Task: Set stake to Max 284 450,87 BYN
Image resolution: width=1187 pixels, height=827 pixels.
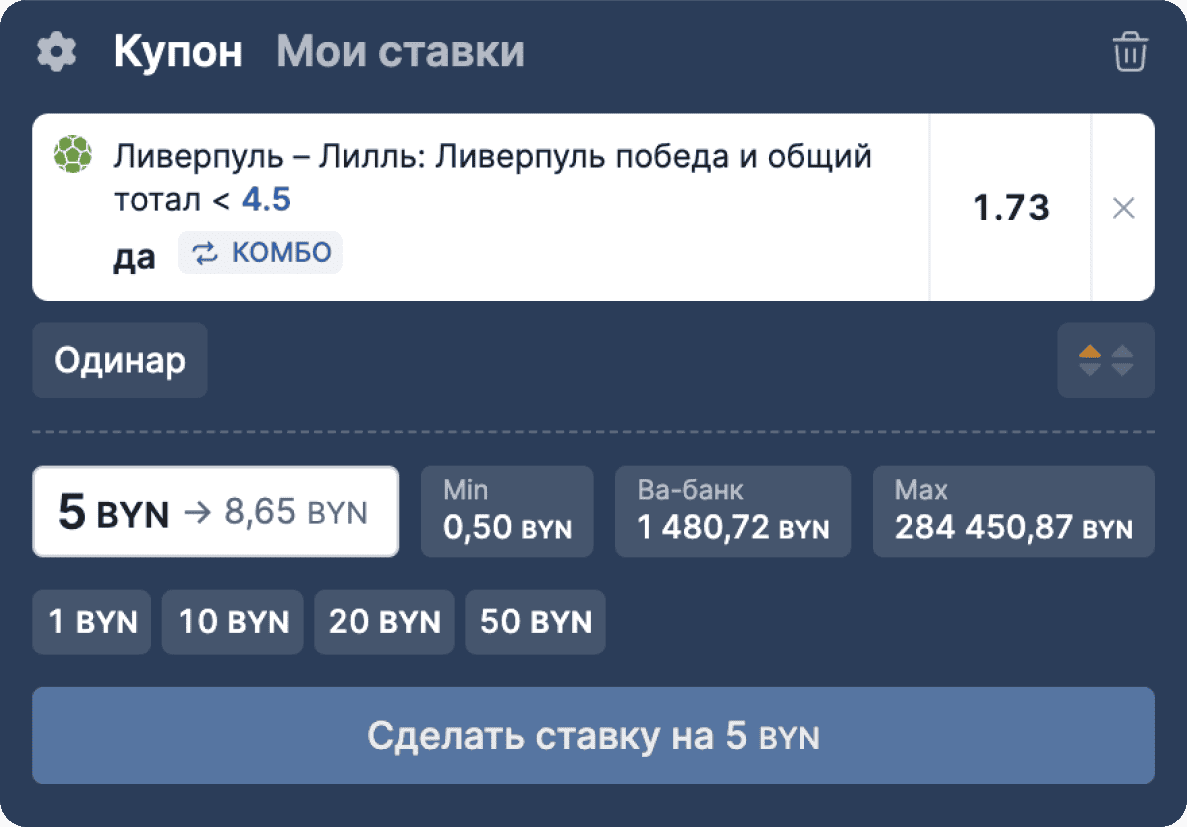Action: tap(1013, 511)
